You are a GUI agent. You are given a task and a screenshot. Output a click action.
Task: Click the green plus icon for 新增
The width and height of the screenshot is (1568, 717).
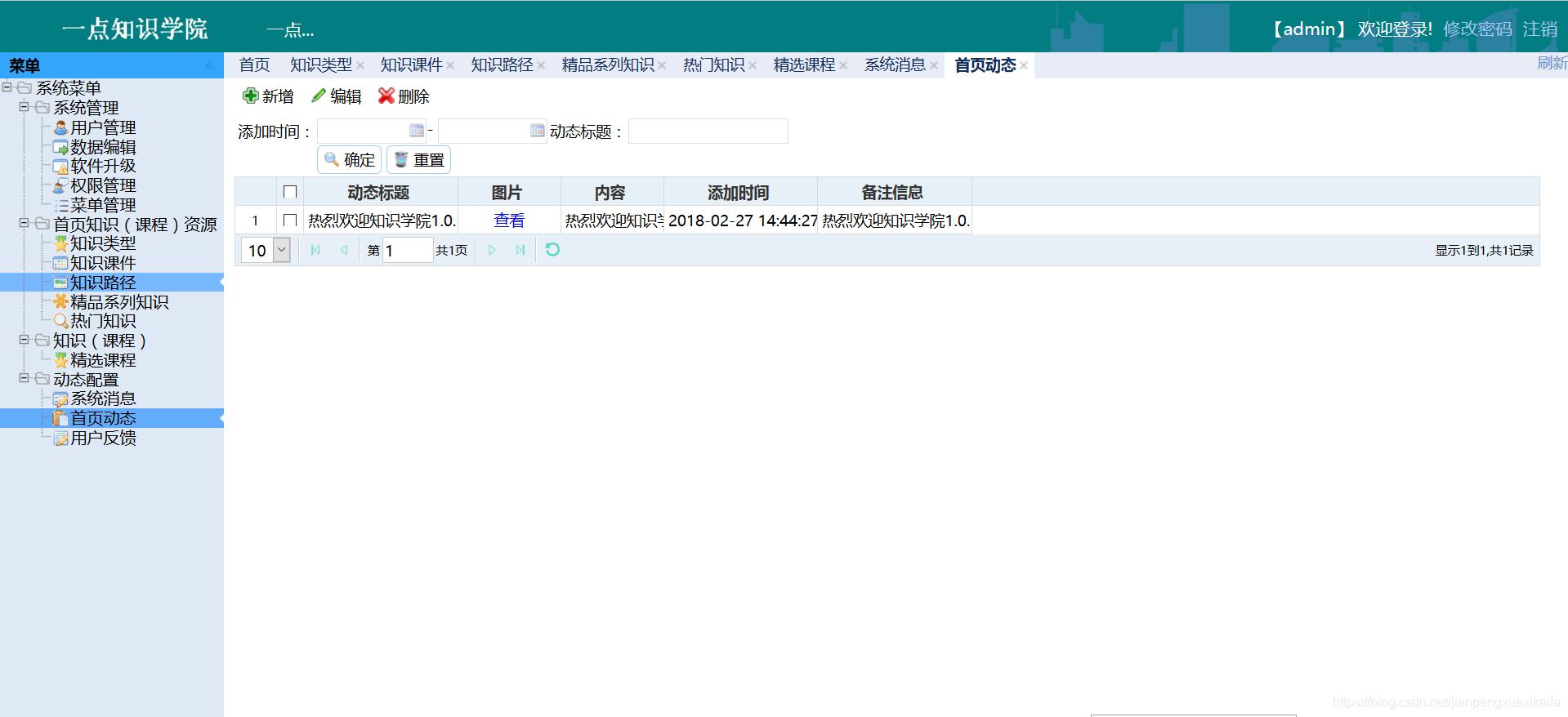point(250,96)
